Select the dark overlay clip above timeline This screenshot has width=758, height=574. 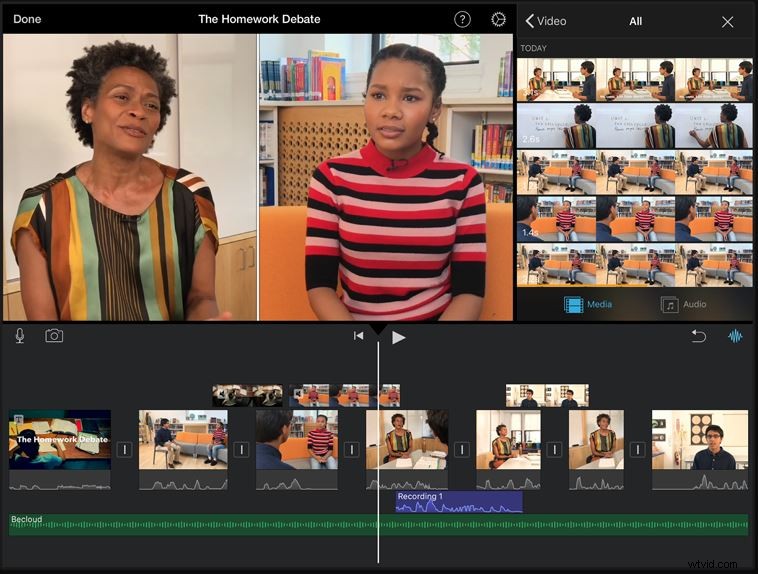coord(248,396)
